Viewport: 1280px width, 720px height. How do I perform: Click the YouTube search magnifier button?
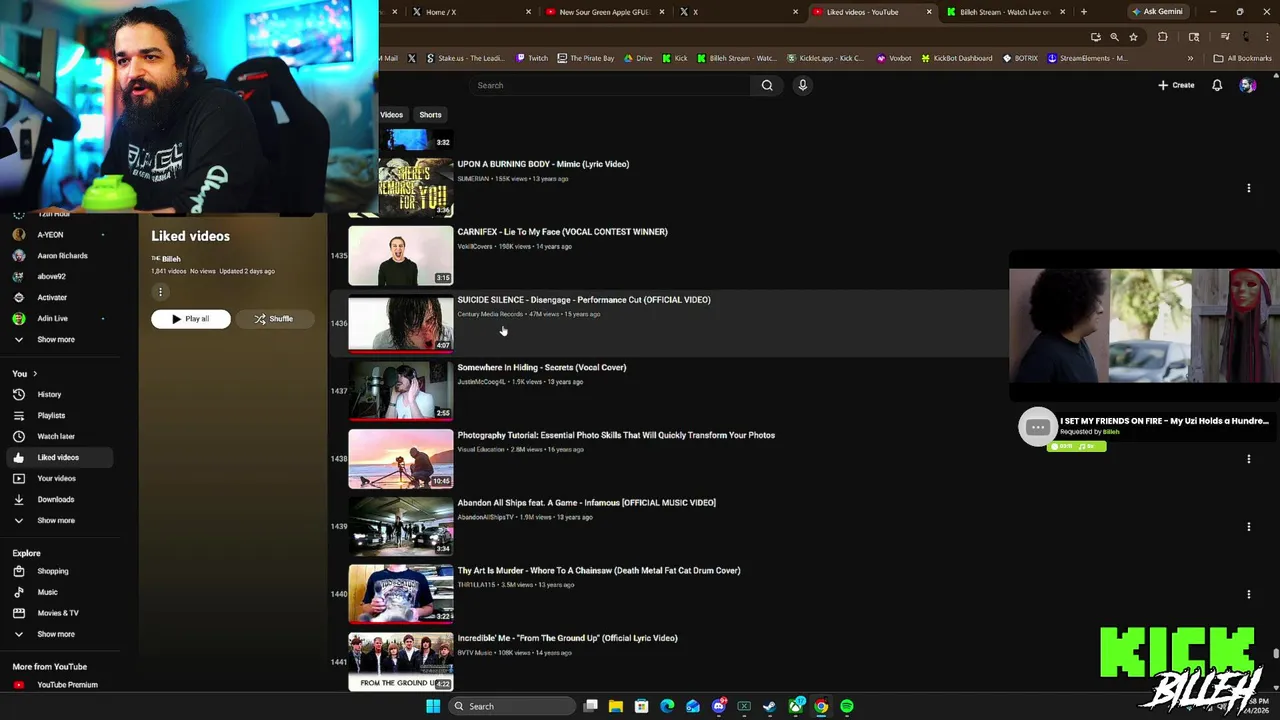pyautogui.click(x=767, y=85)
